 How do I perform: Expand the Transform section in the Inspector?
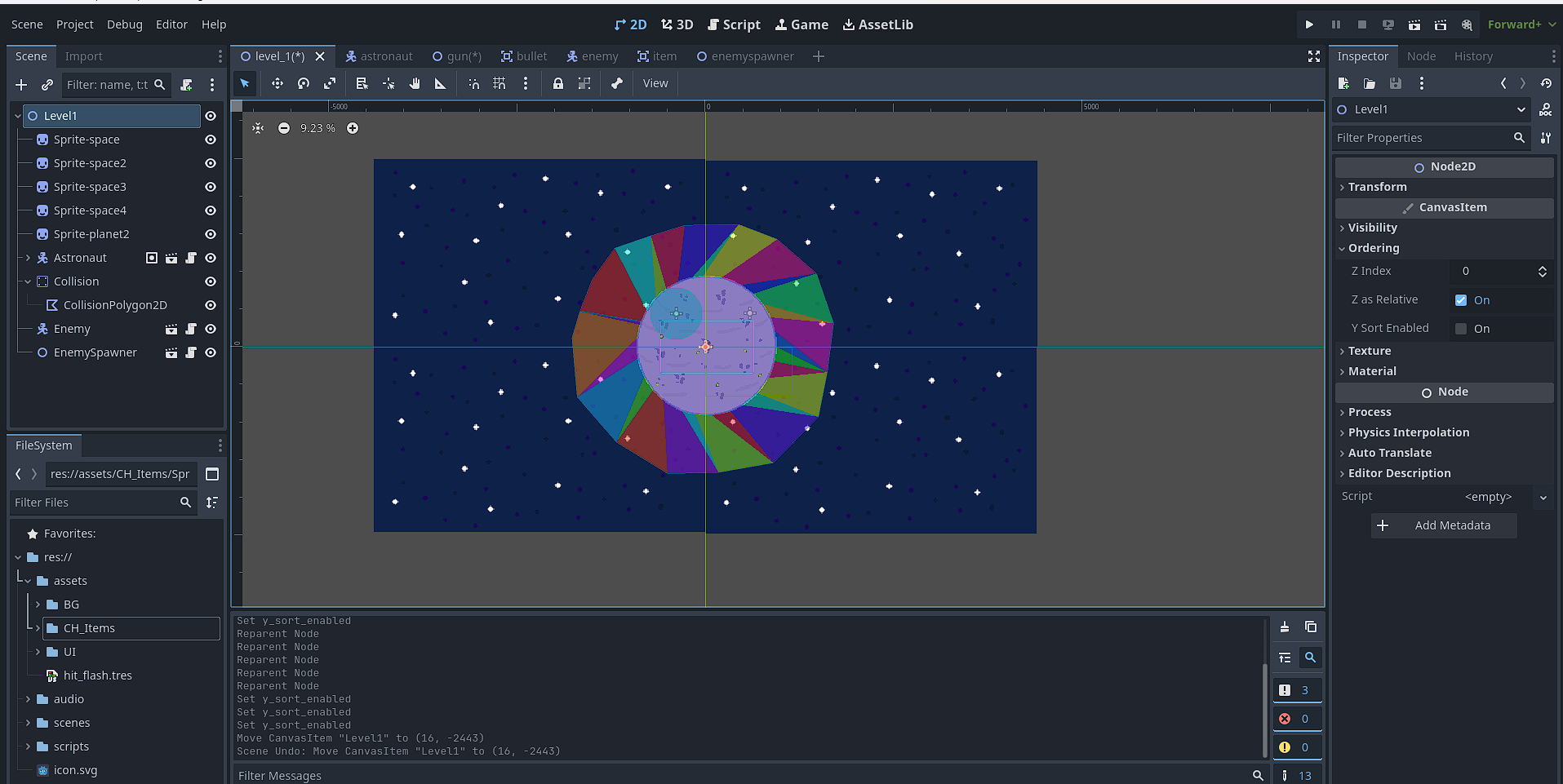point(1378,187)
